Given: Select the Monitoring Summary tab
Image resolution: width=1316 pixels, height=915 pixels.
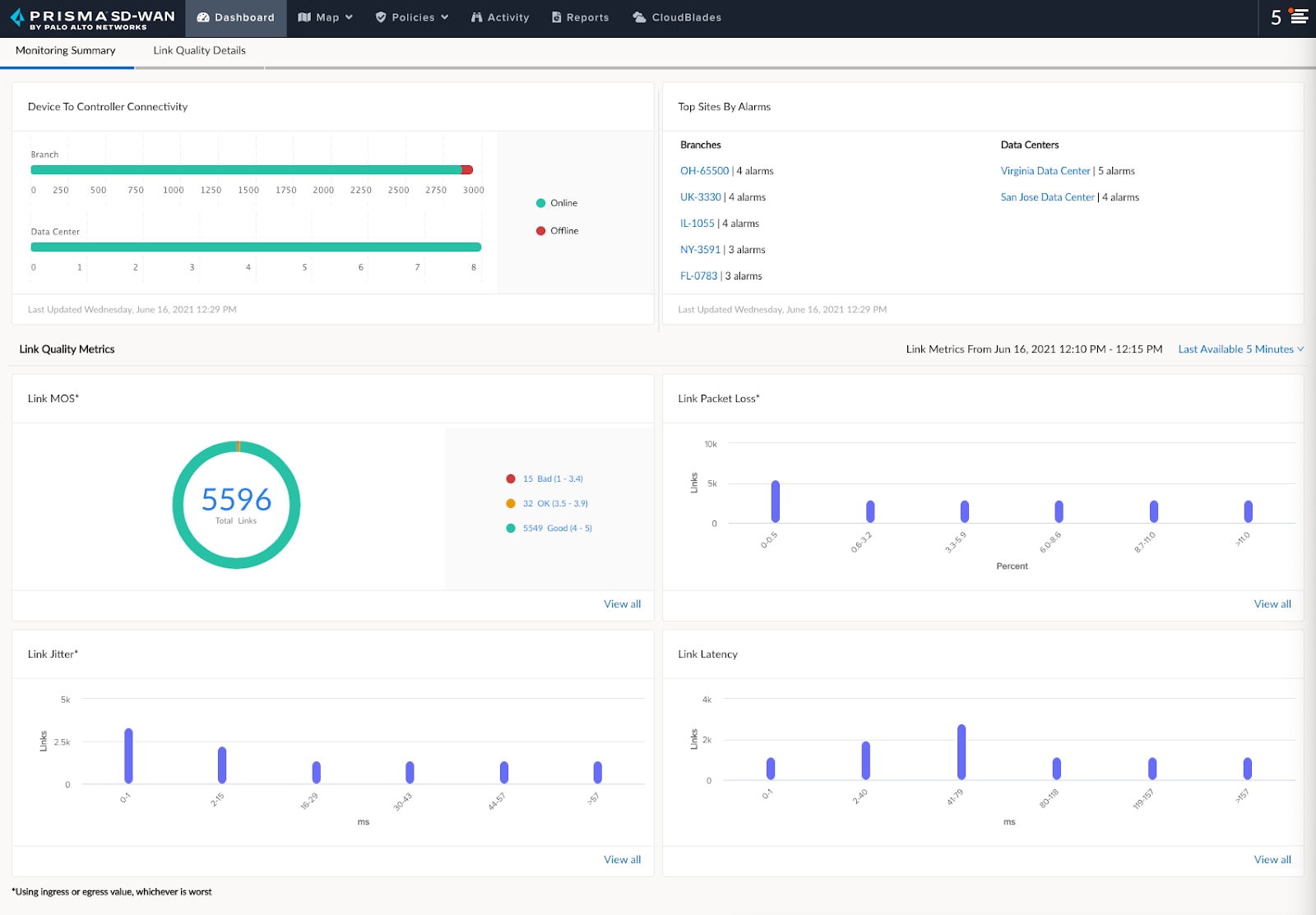Looking at the screenshot, I should pyautogui.click(x=66, y=50).
